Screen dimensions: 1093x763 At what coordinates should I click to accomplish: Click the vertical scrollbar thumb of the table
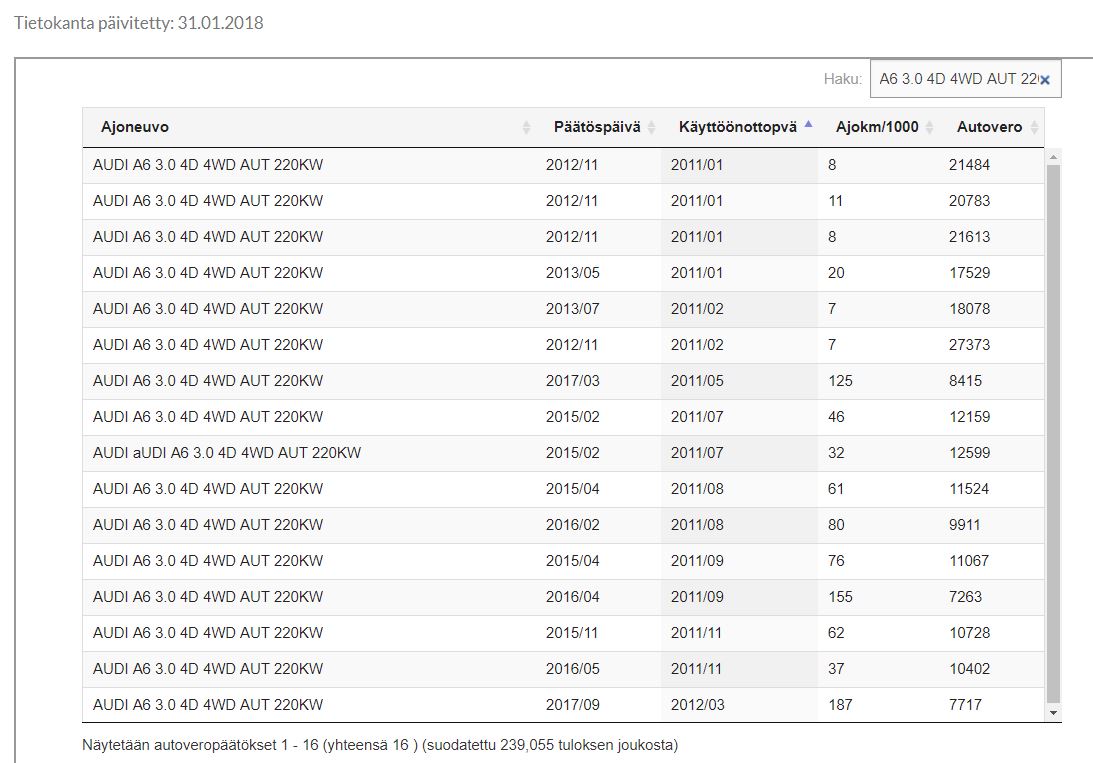[1052, 430]
